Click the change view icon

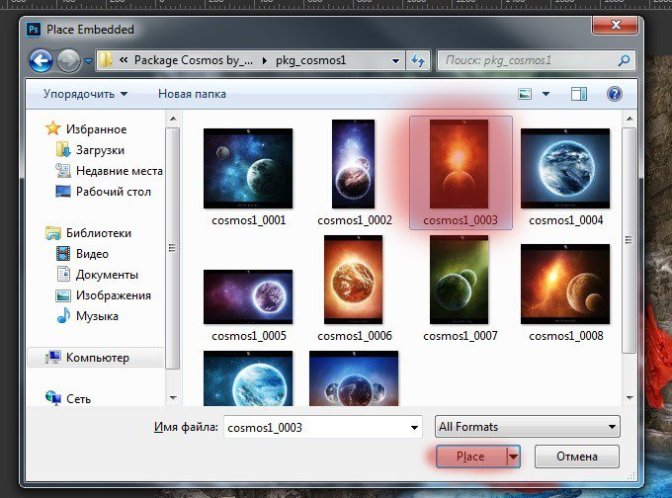pos(525,94)
